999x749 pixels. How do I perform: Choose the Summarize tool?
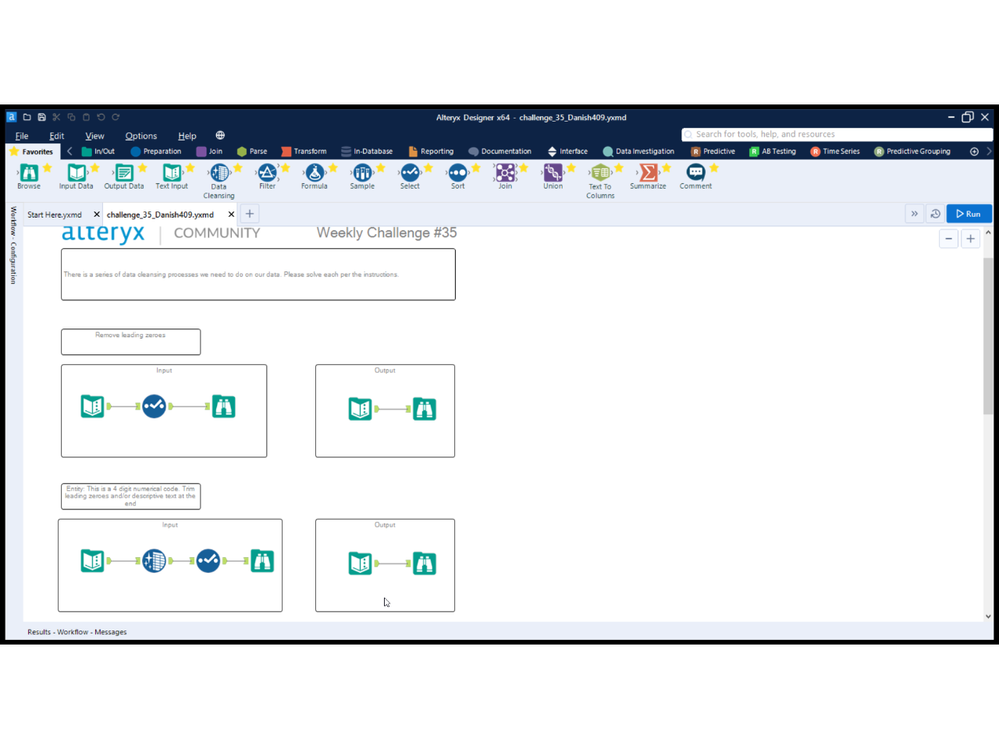click(648, 176)
